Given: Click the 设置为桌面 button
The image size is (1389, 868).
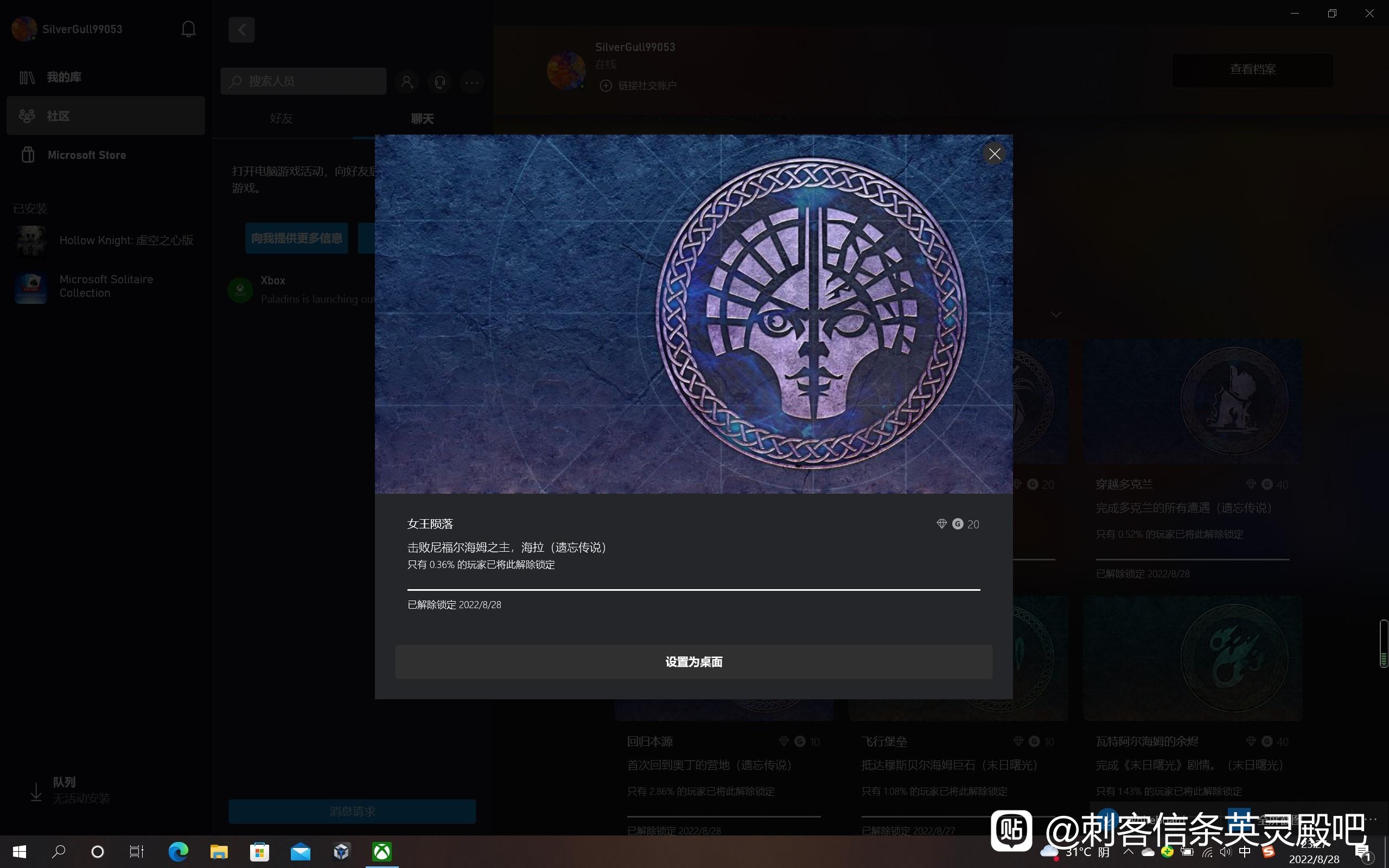Looking at the screenshot, I should pyautogui.click(x=693, y=662).
